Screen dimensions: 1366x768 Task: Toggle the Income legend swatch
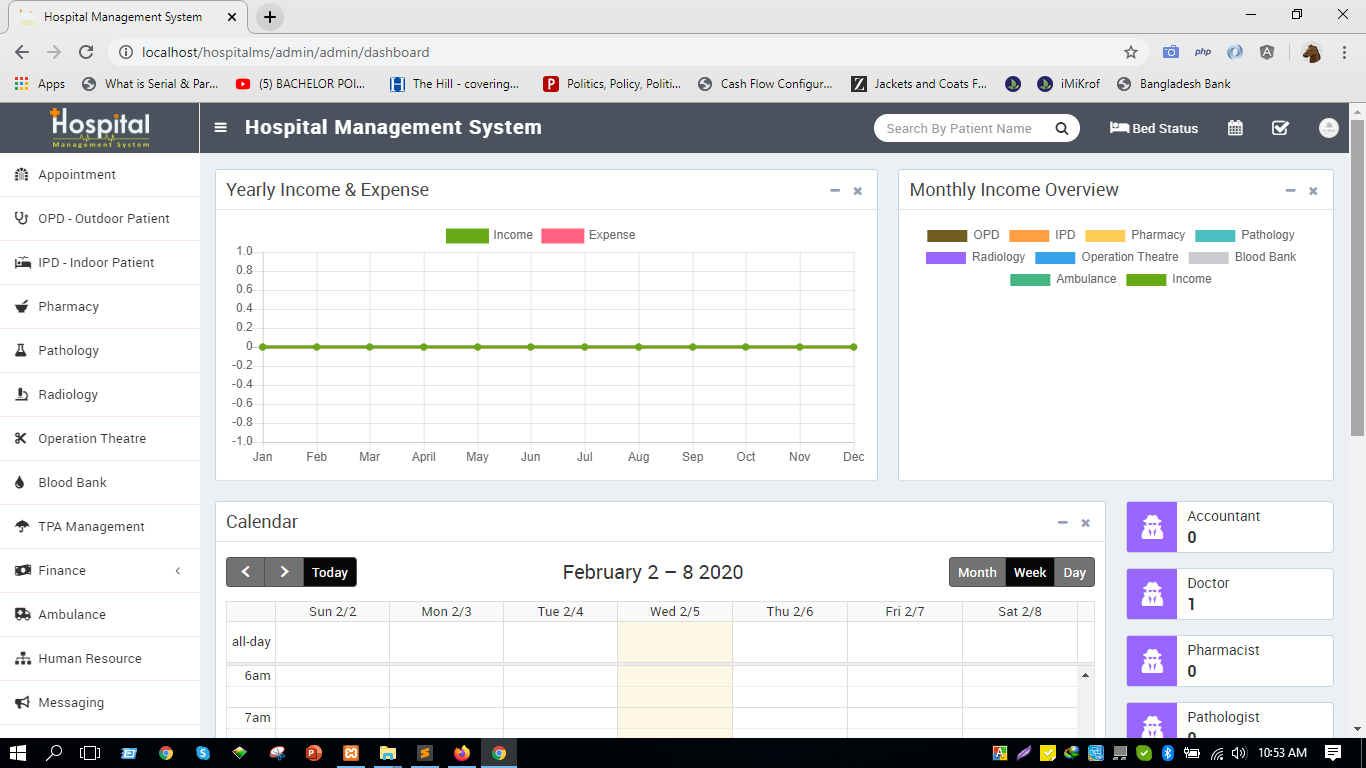[x=467, y=236]
